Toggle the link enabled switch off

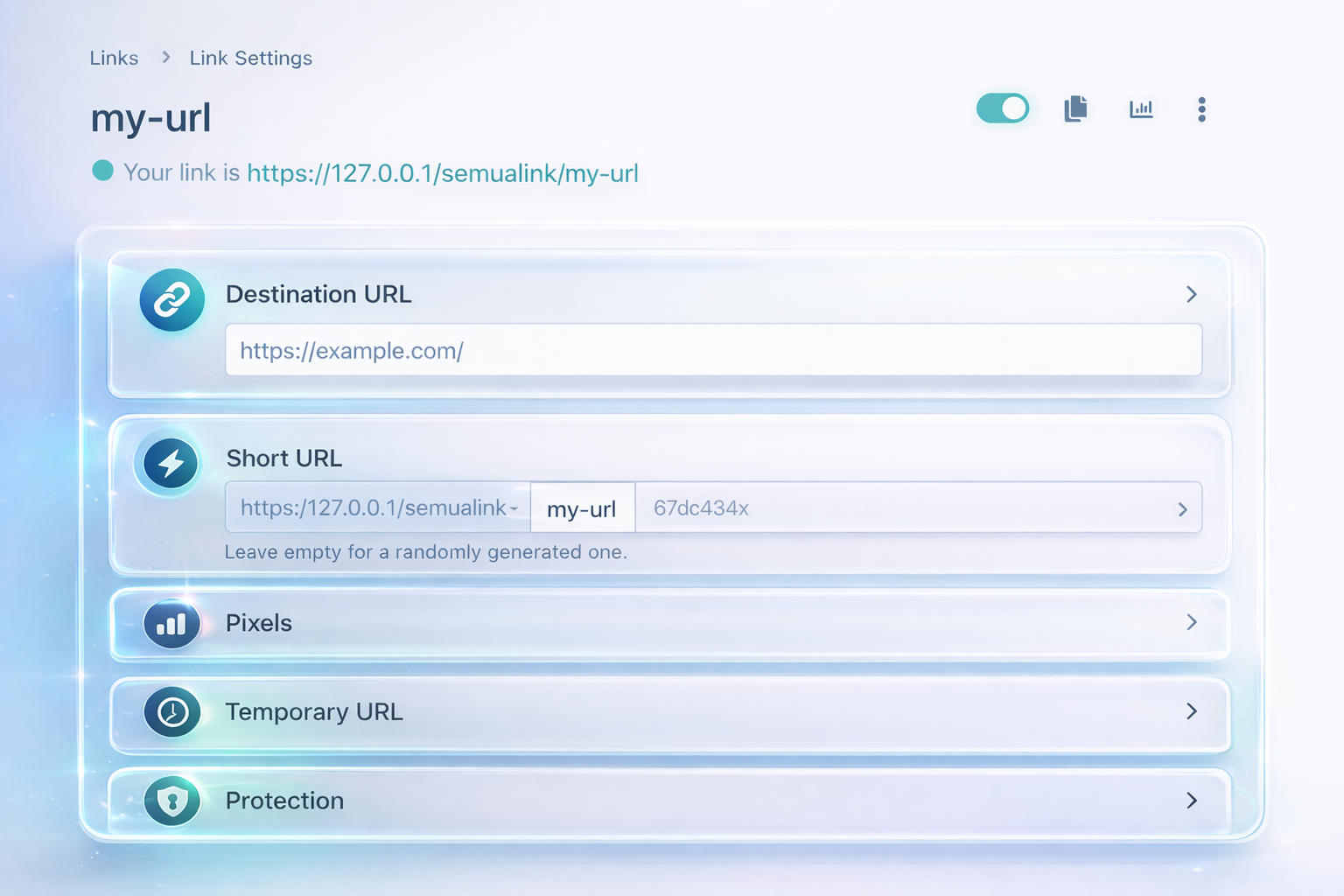tap(1003, 108)
